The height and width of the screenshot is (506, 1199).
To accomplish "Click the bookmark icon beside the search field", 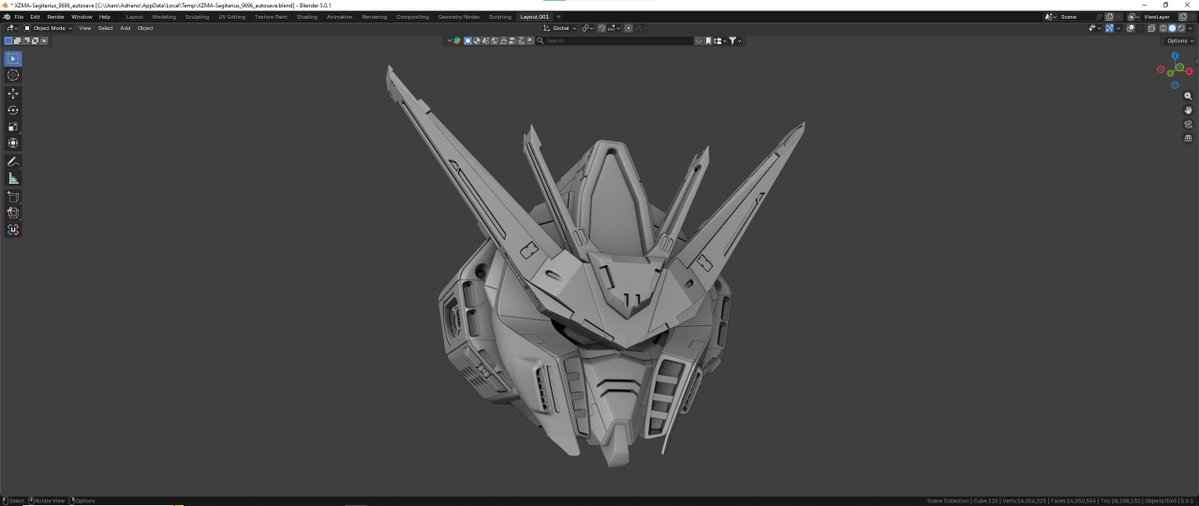I will 708,41.
